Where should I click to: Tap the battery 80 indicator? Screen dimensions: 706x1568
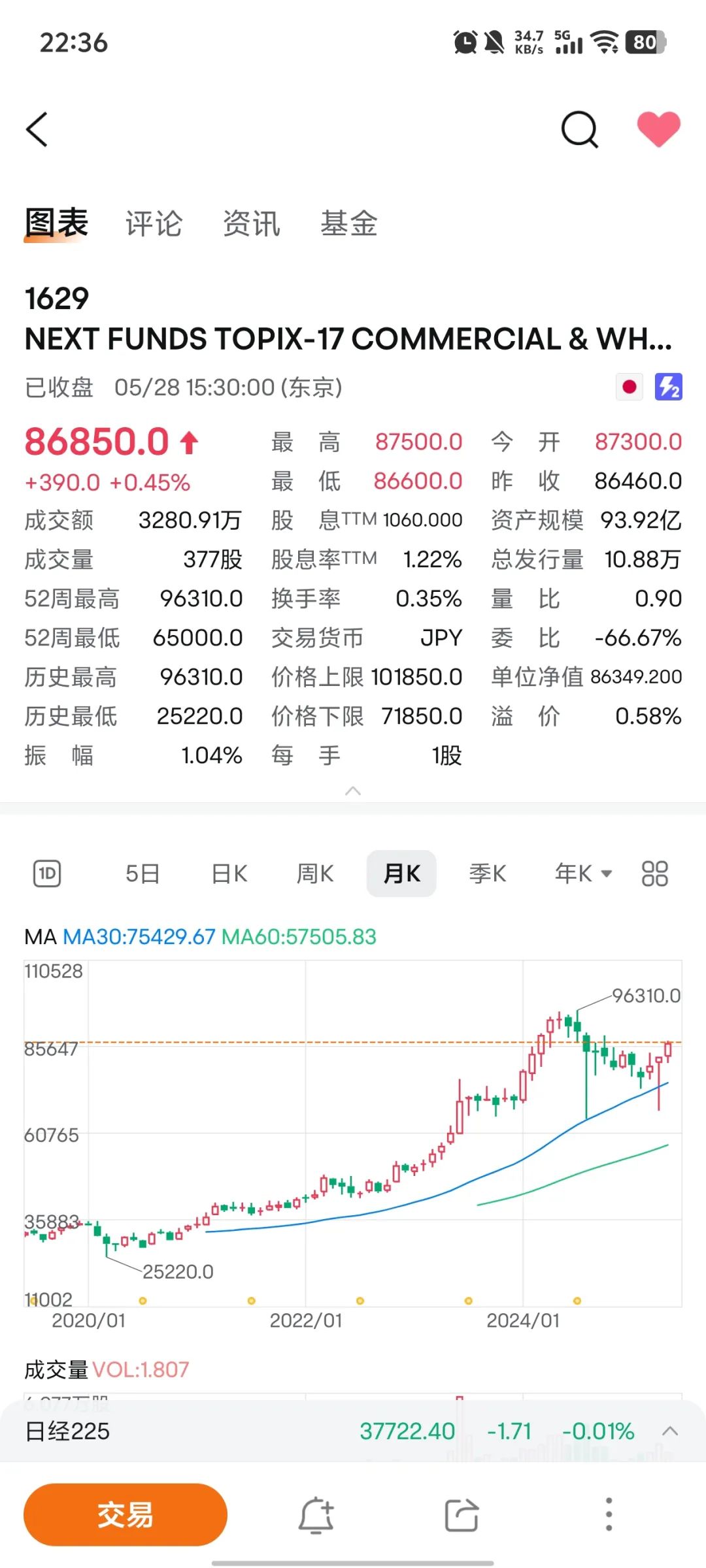coord(646,42)
